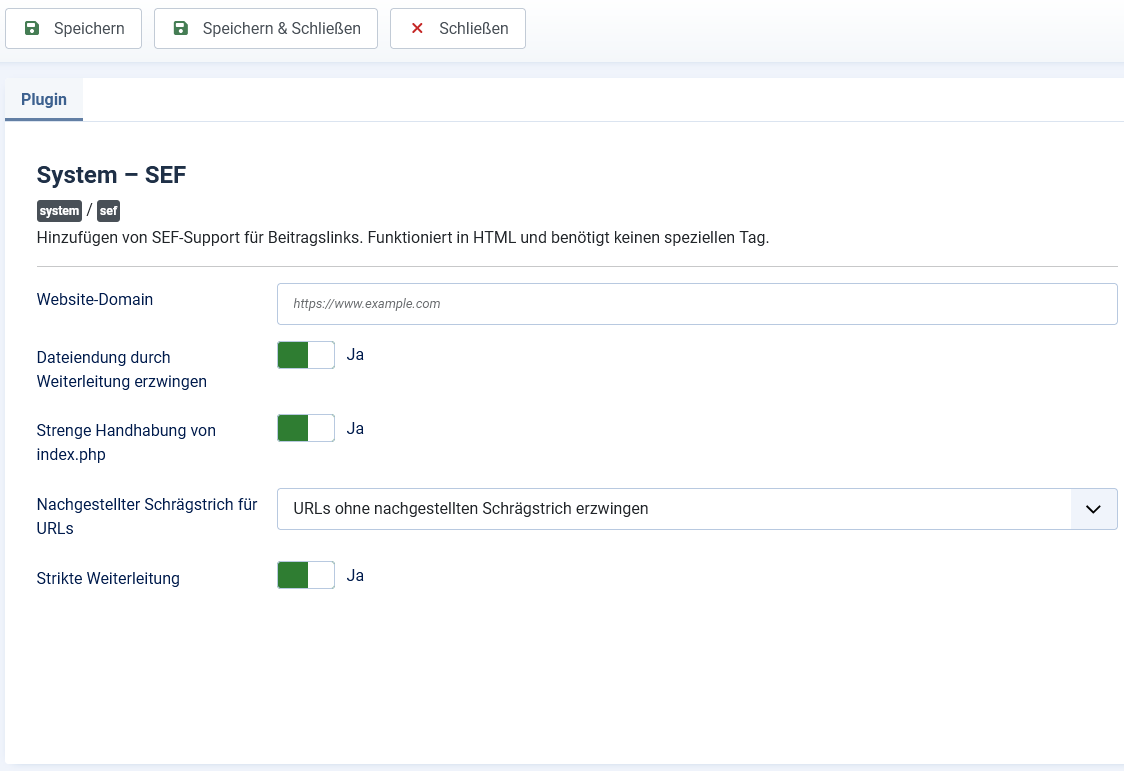
Task: Select the System – SEF heading
Action: pyautogui.click(x=111, y=175)
